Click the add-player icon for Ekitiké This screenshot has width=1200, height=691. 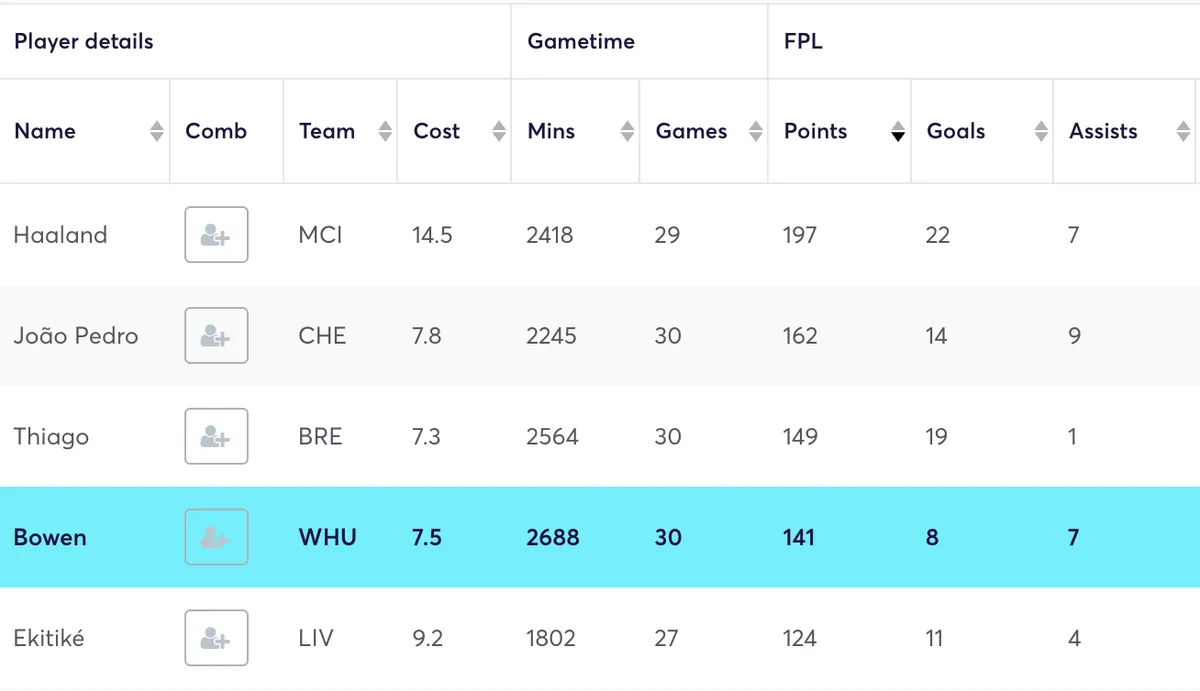pos(216,637)
